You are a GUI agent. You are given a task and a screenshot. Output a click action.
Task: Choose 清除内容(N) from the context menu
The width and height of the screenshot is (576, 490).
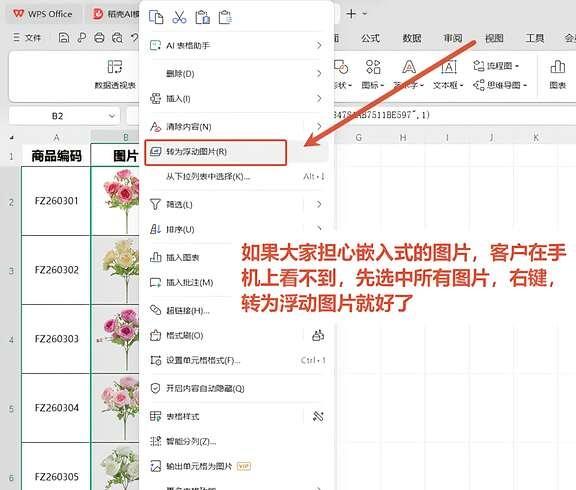[x=235, y=127]
